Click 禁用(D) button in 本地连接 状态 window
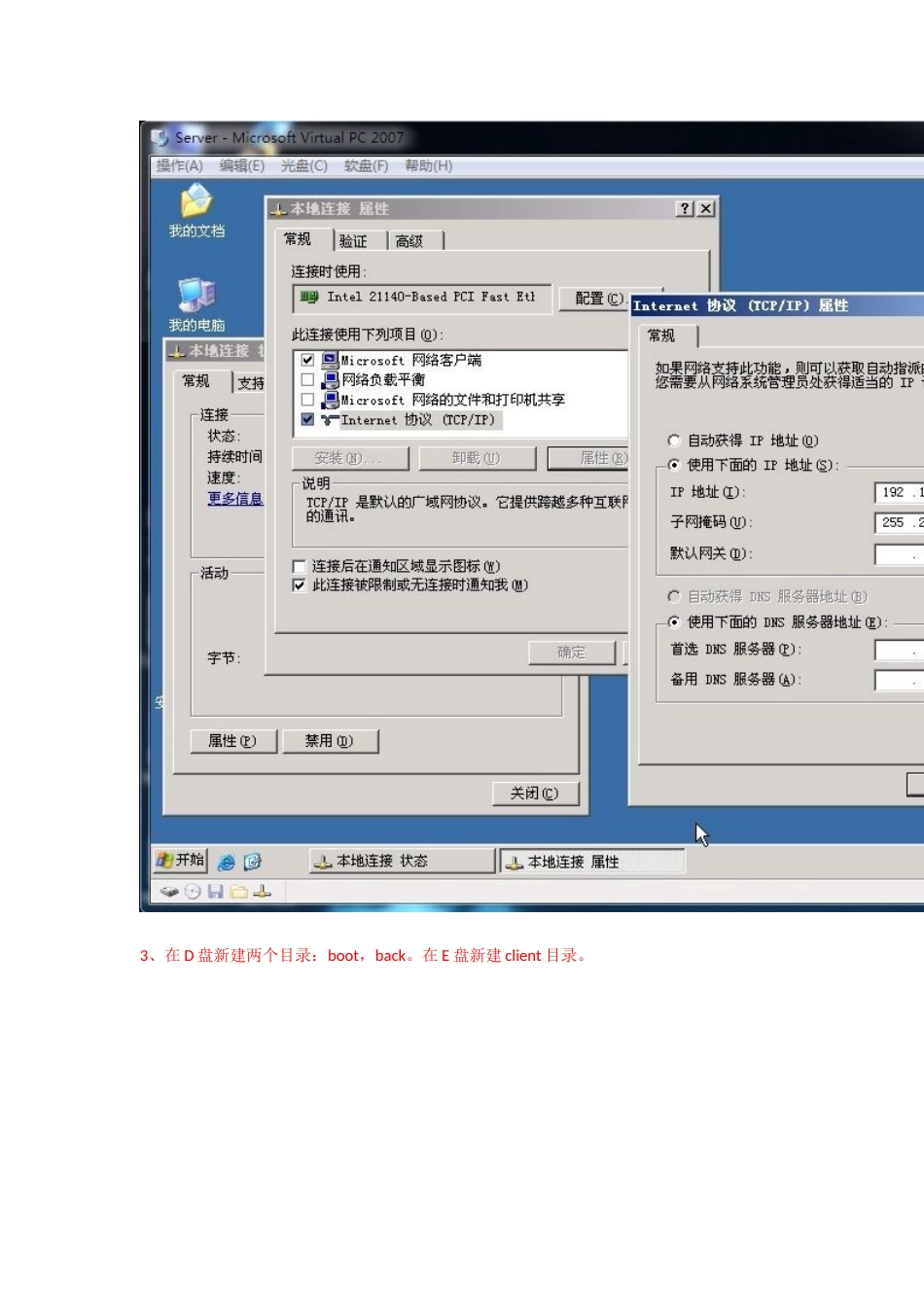 (330, 741)
